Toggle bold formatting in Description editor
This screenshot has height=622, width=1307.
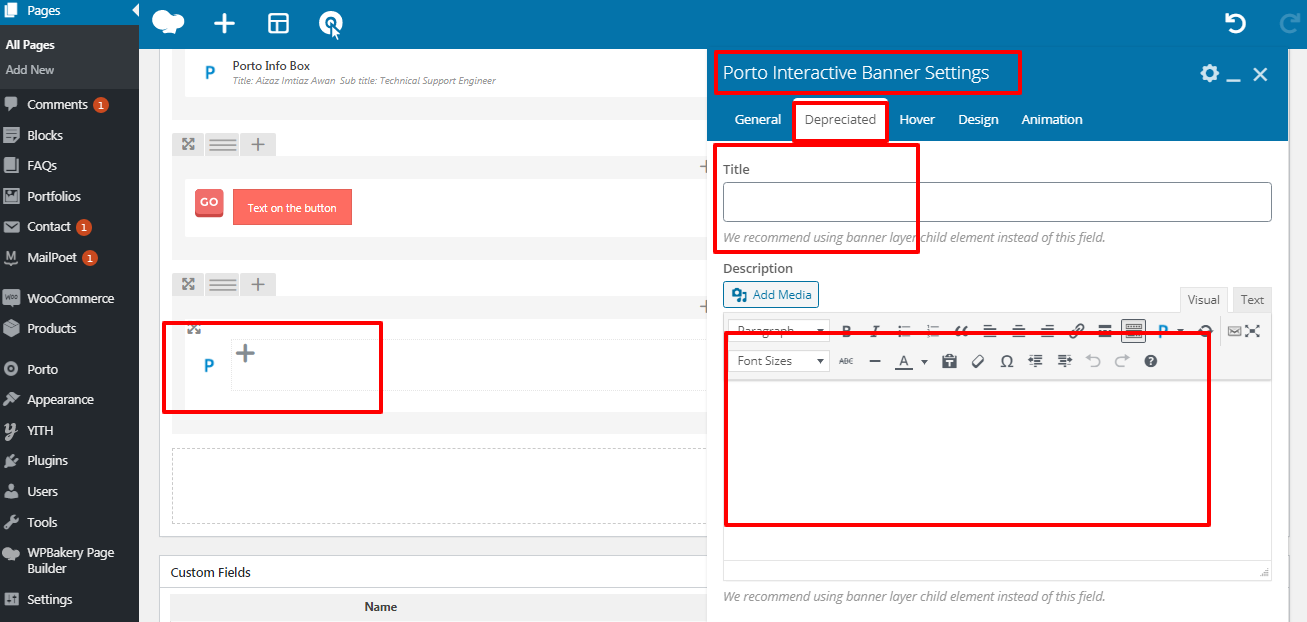pyautogui.click(x=846, y=331)
